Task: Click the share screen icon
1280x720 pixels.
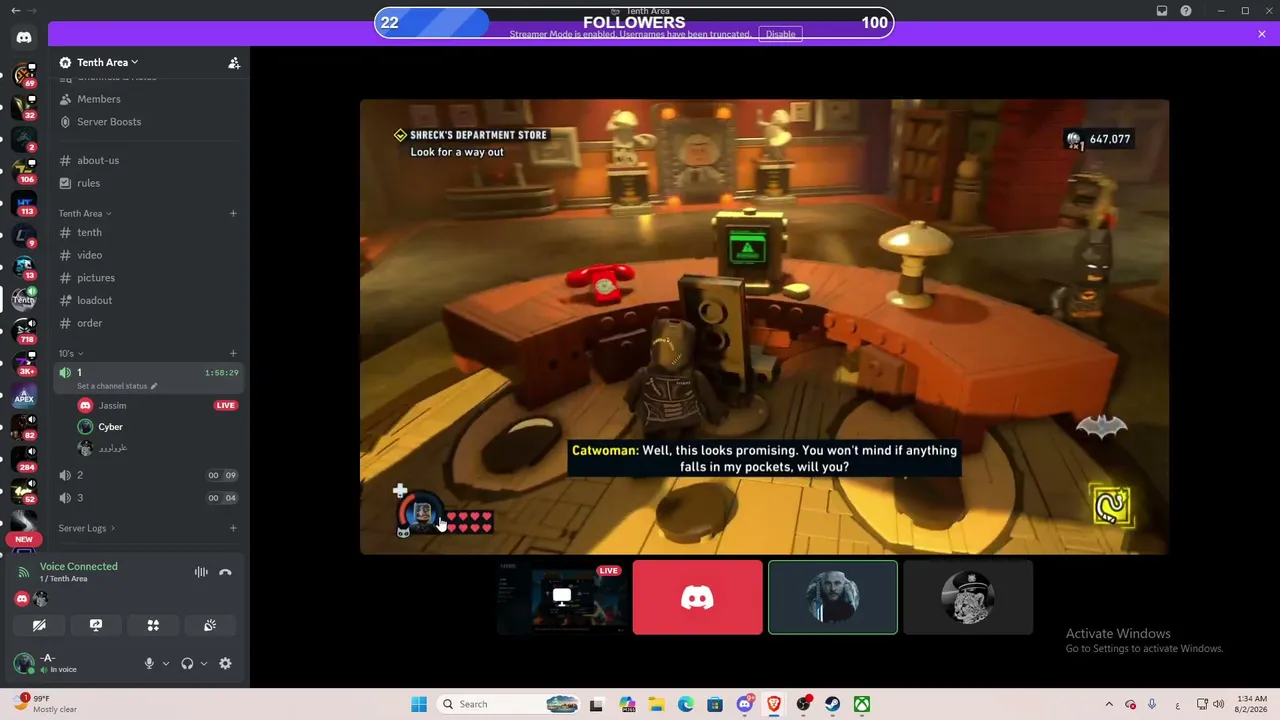Action: point(96,625)
